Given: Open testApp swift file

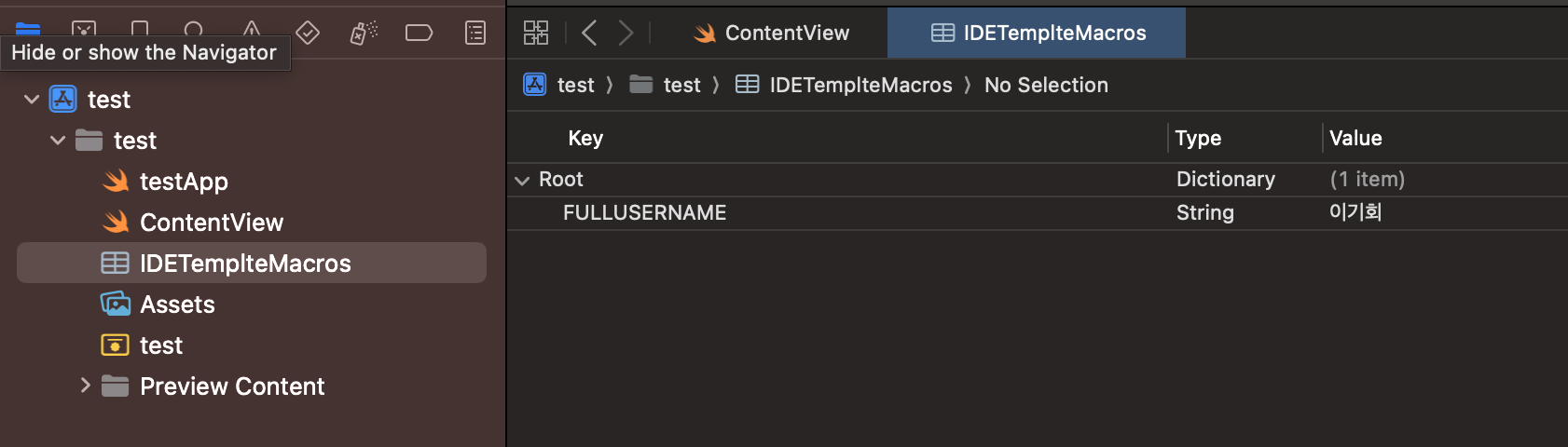Looking at the screenshot, I should (184, 181).
